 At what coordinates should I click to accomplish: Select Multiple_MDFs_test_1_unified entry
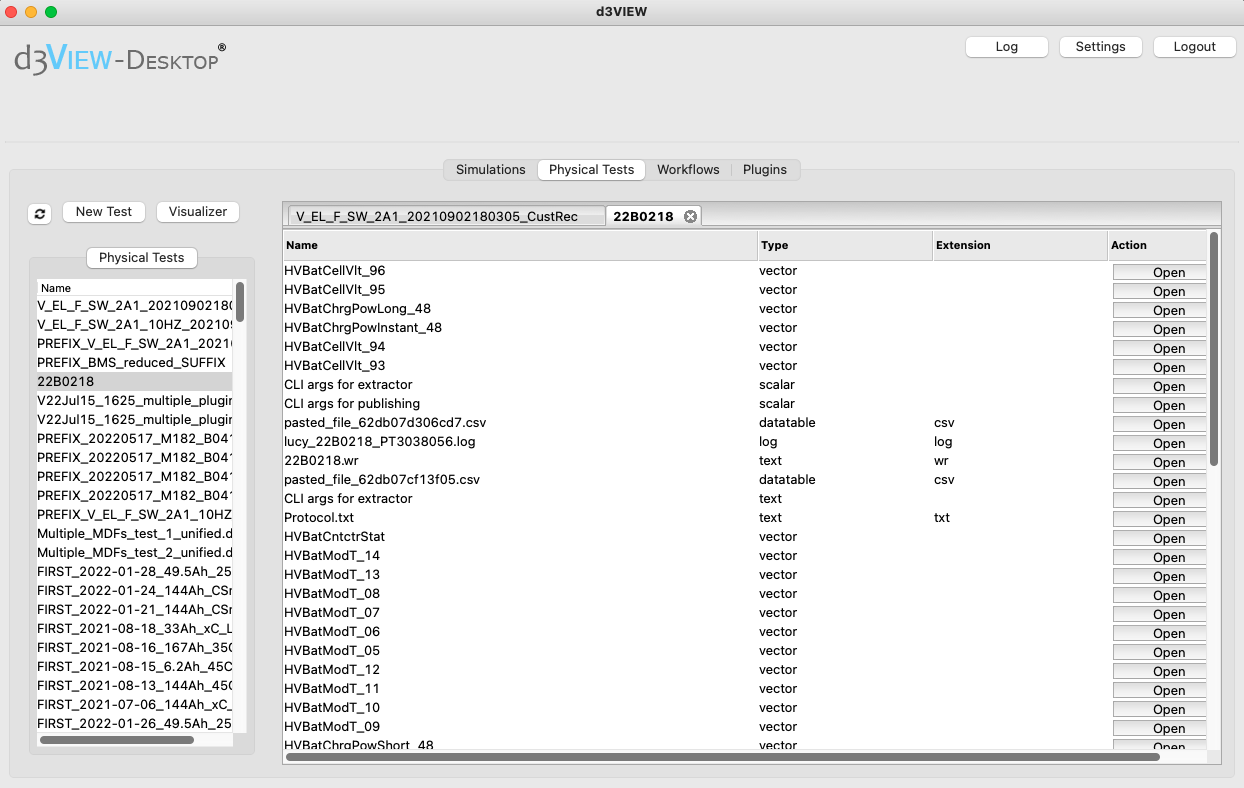(135, 533)
